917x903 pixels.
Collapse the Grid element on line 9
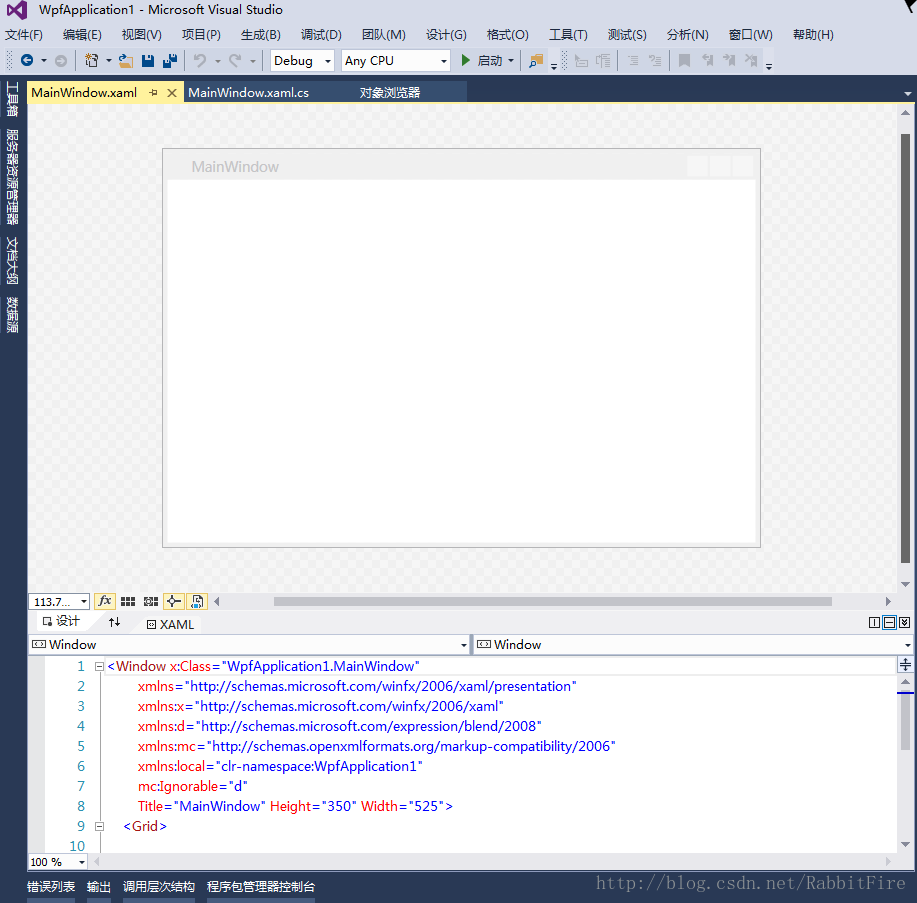tap(99, 826)
